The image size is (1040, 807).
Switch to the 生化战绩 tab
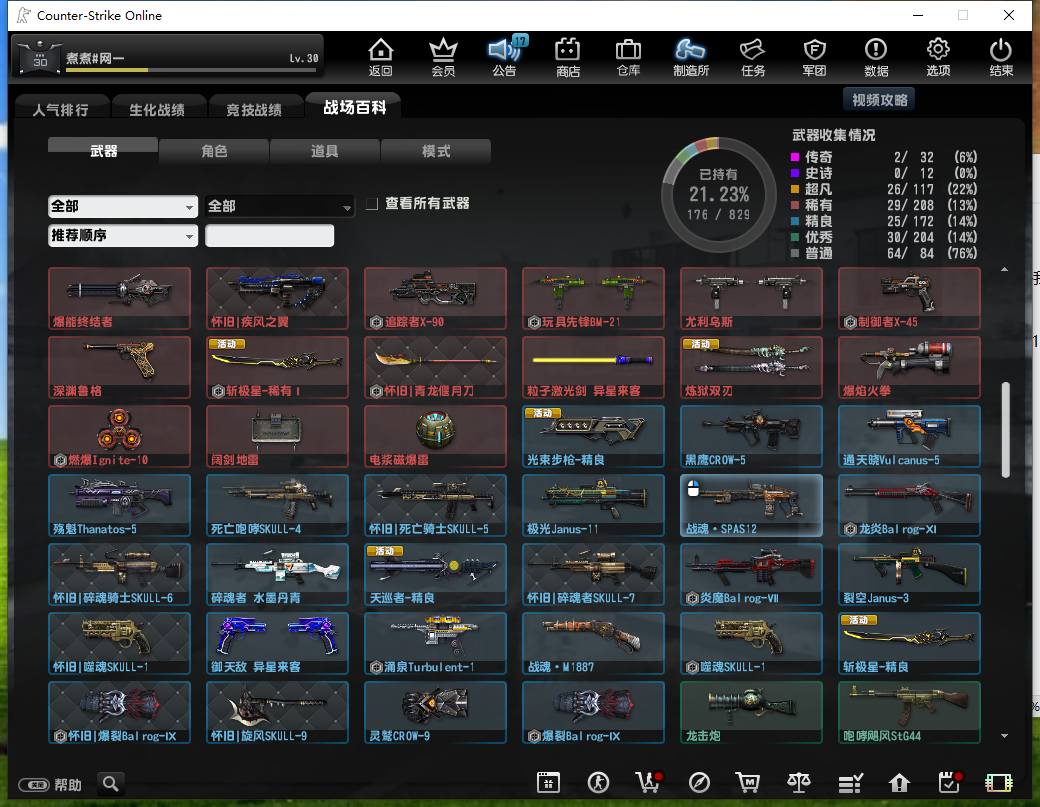coord(157,109)
